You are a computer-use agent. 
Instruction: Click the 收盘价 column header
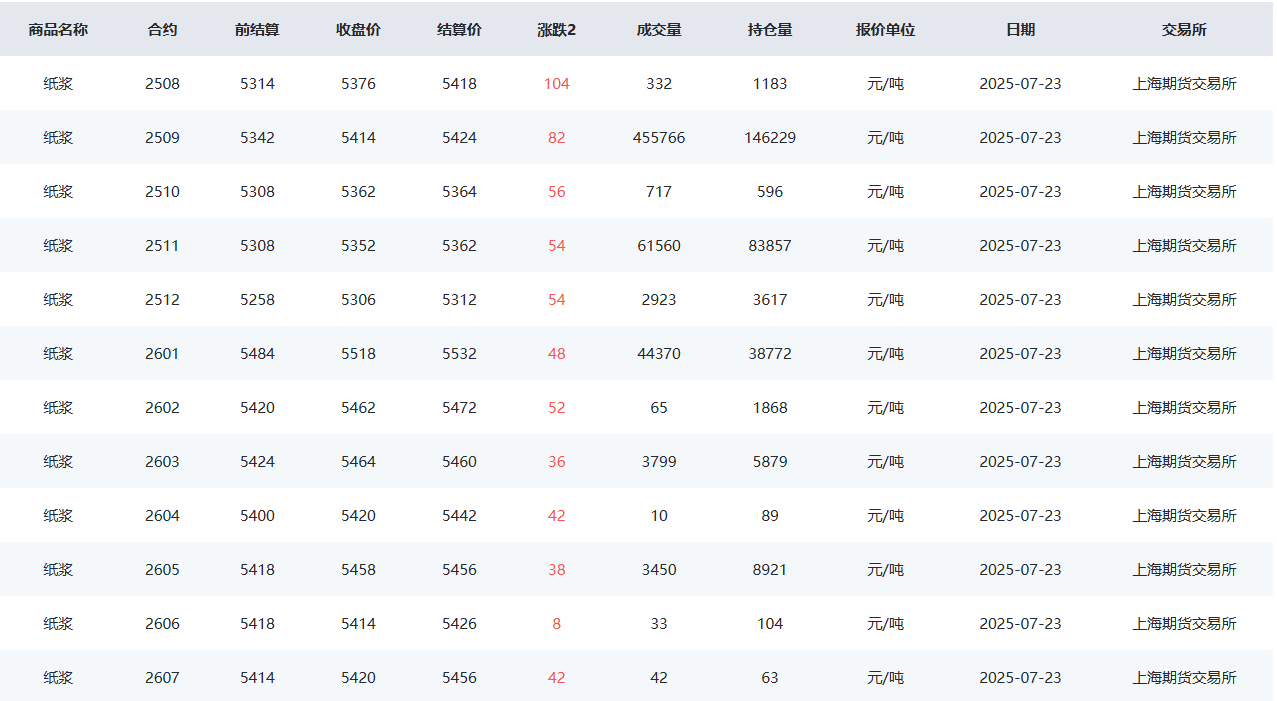358,30
